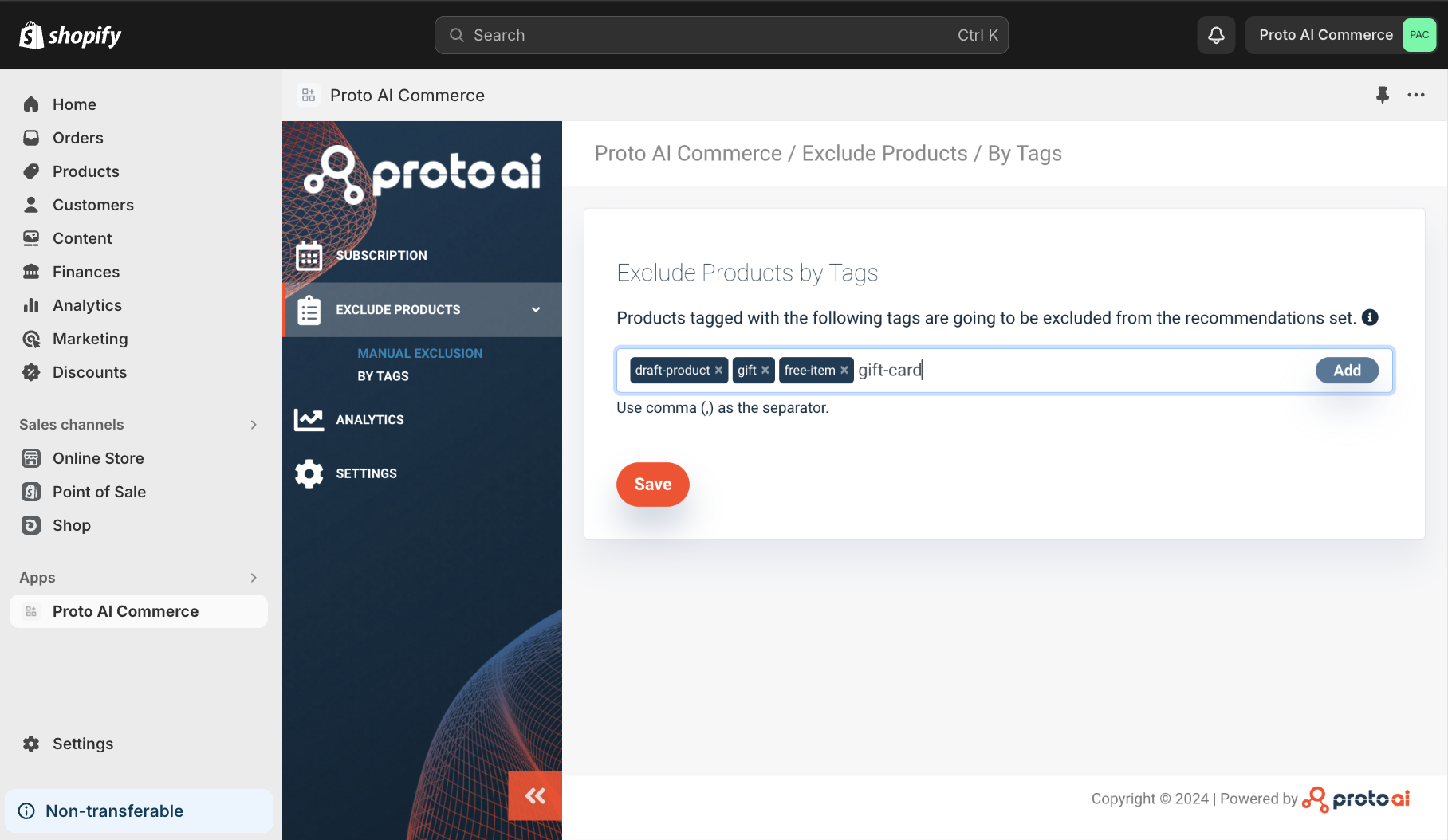1448x840 pixels.
Task: Open the notifications bell
Action: (1215, 34)
